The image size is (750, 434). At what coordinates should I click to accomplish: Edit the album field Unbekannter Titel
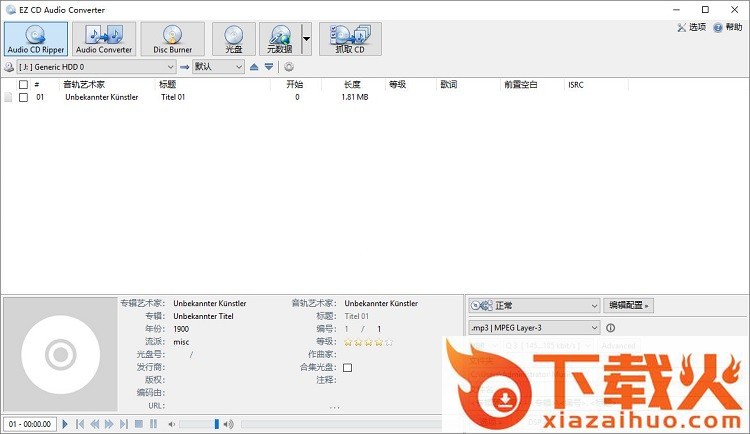click(x=203, y=316)
